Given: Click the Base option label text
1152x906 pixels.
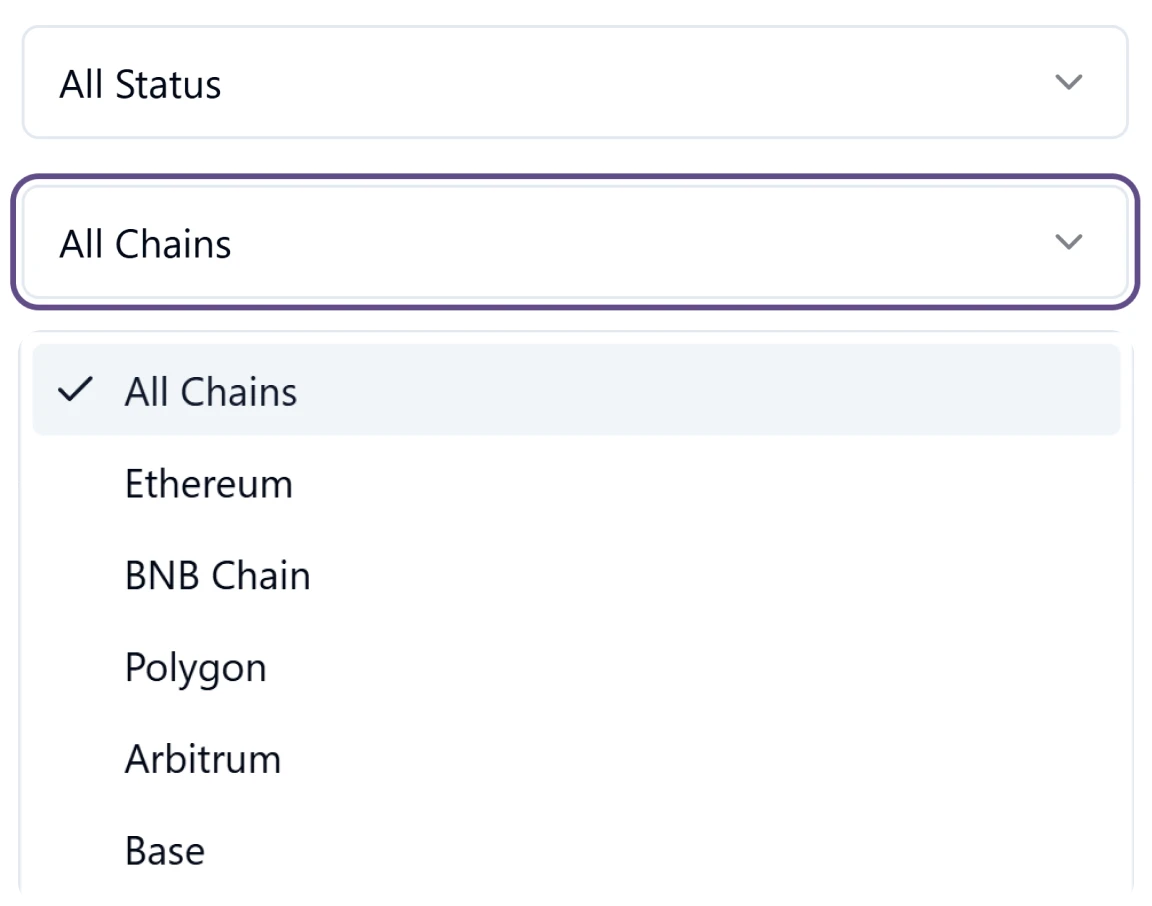Looking at the screenshot, I should click(x=164, y=850).
